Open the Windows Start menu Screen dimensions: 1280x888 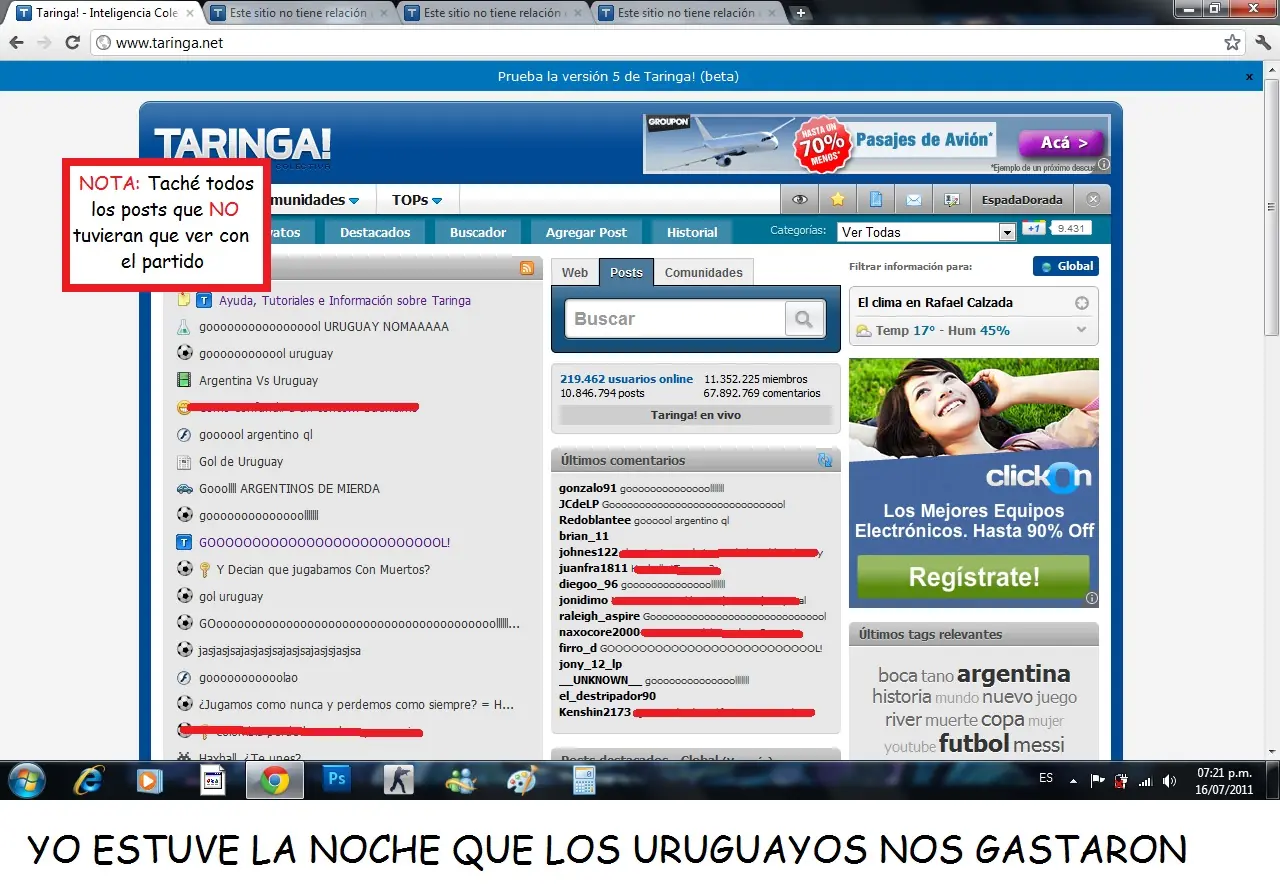pos(26,780)
